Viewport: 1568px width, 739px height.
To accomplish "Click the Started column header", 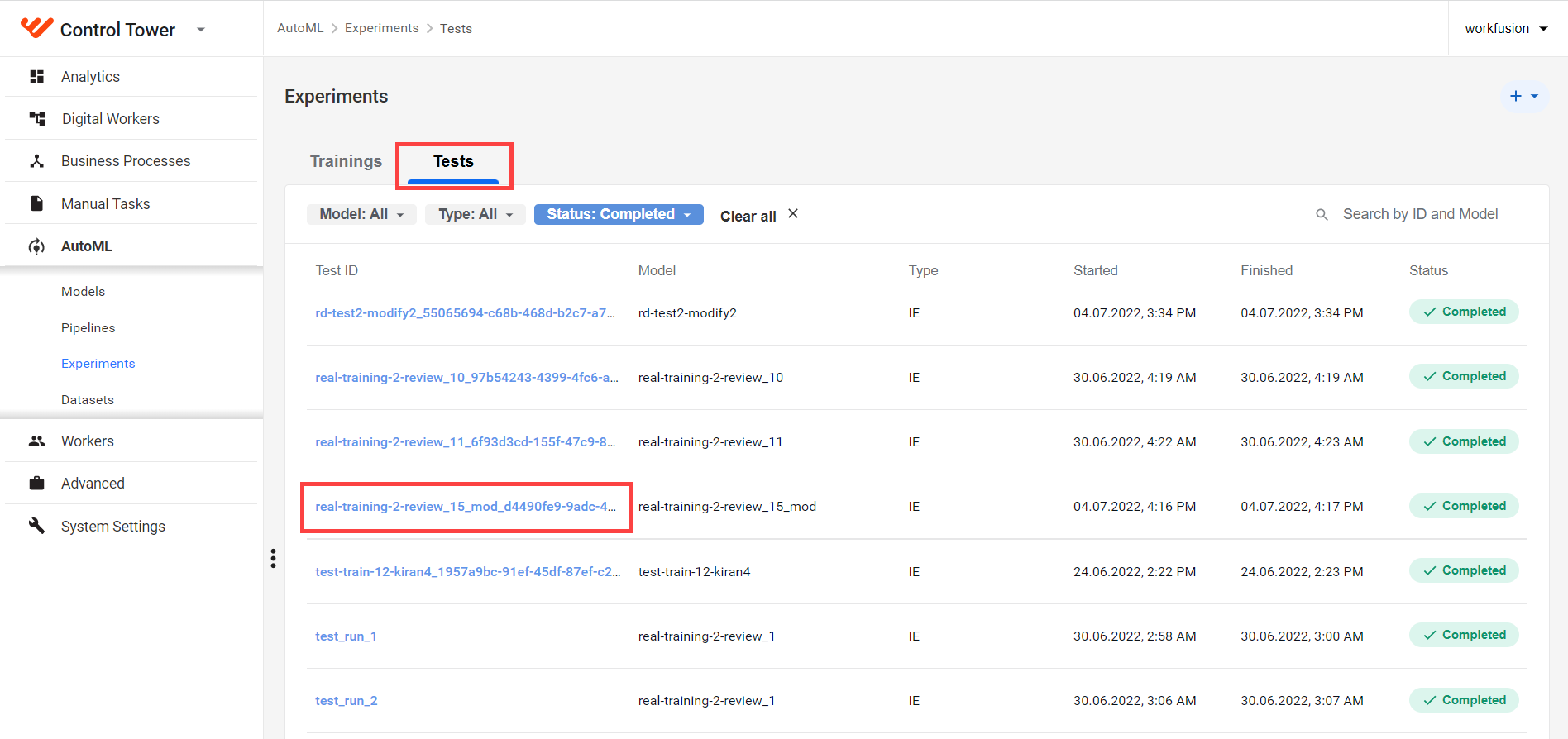I will [1095, 270].
